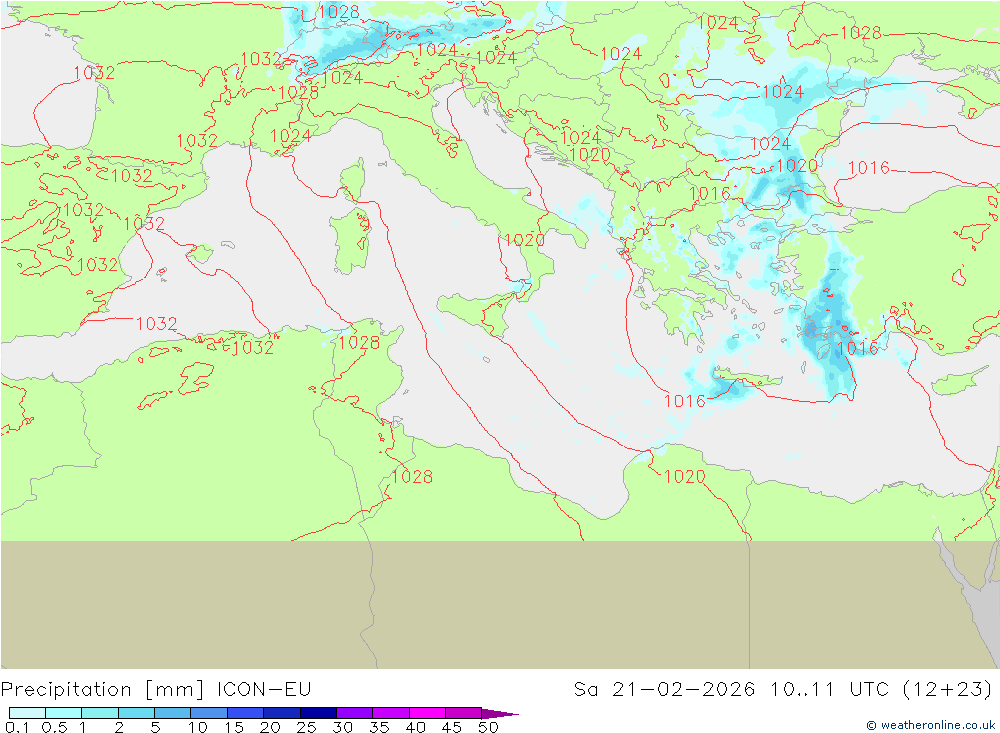Click the legend value label '45'
The image size is (1000, 733).
(452, 727)
